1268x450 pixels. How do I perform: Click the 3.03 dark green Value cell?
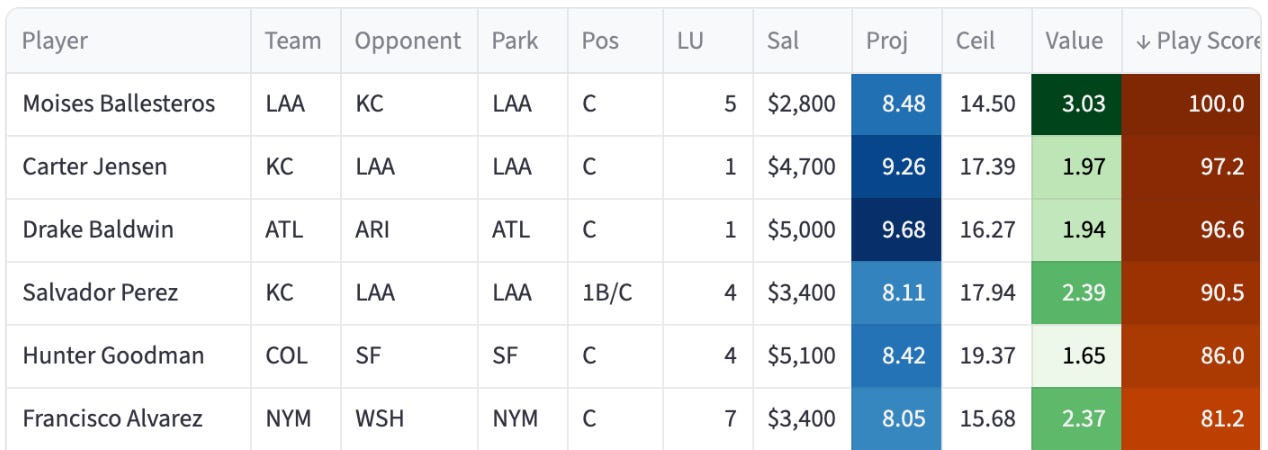click(1077, 104)
